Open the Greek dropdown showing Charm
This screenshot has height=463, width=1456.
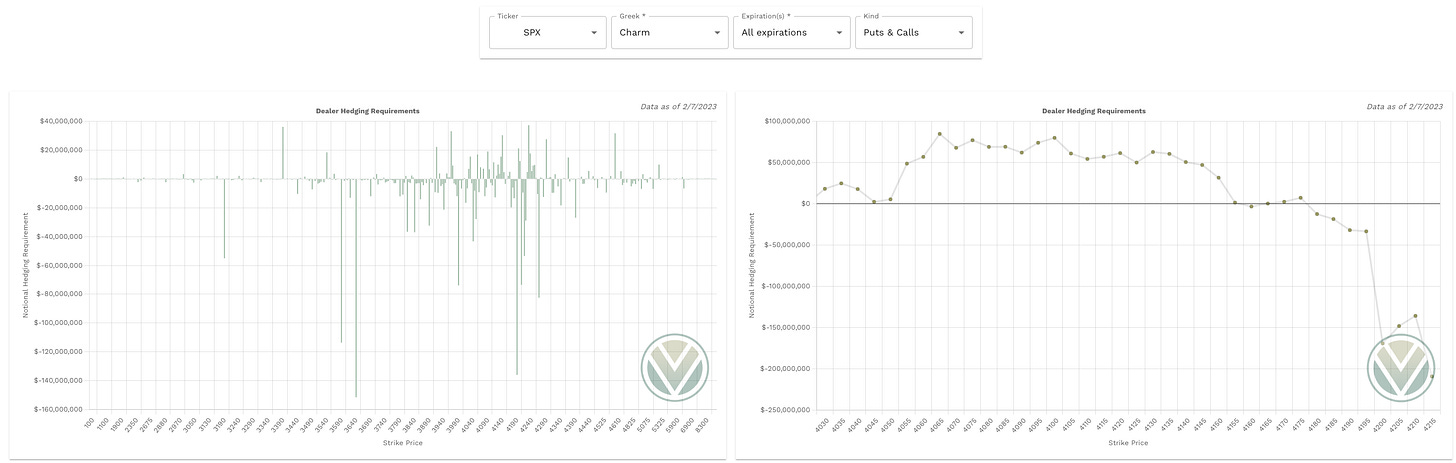tap(669, 32)
